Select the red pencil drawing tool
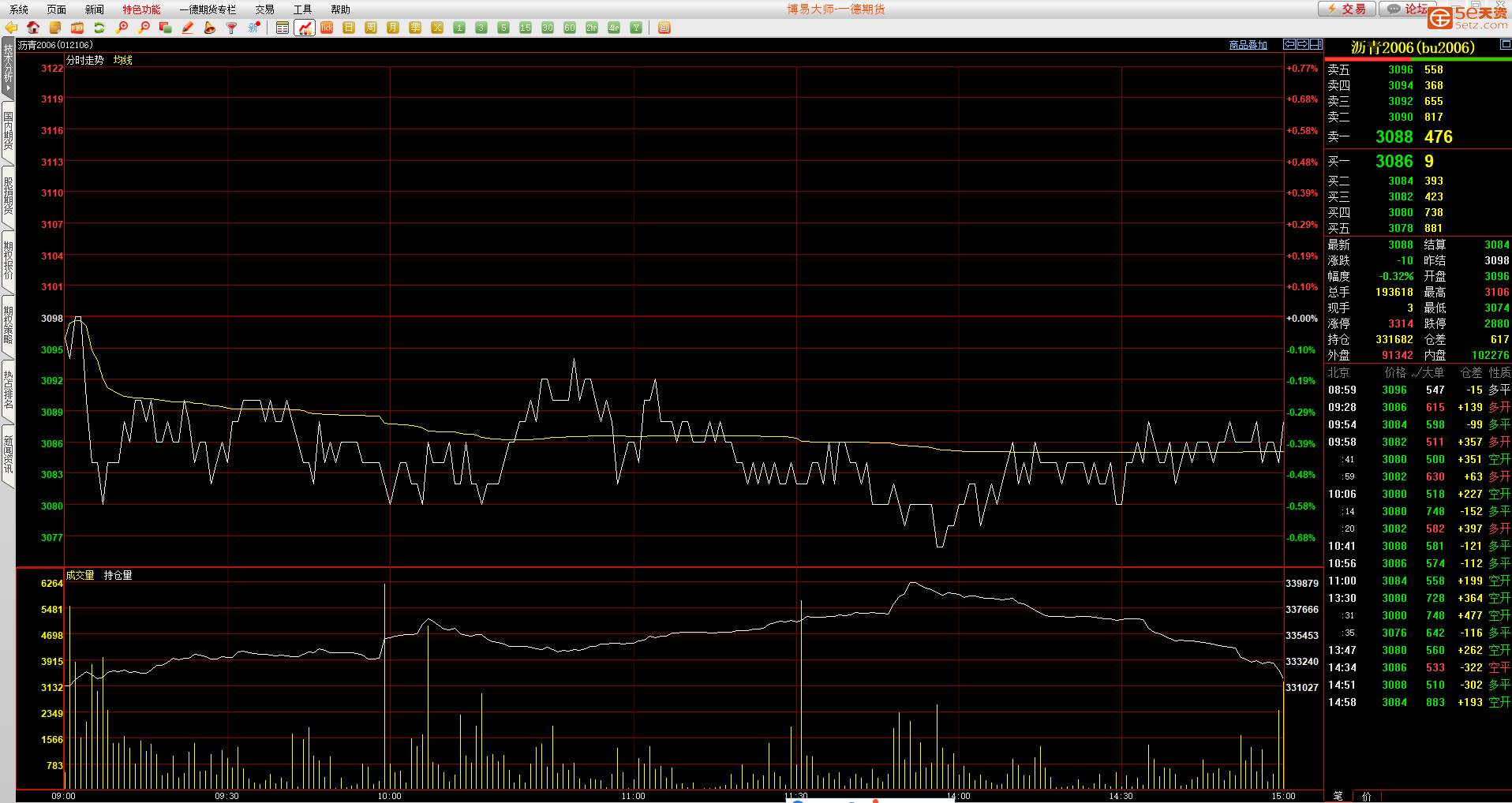1512x803 pixels. tap(188, 28)
